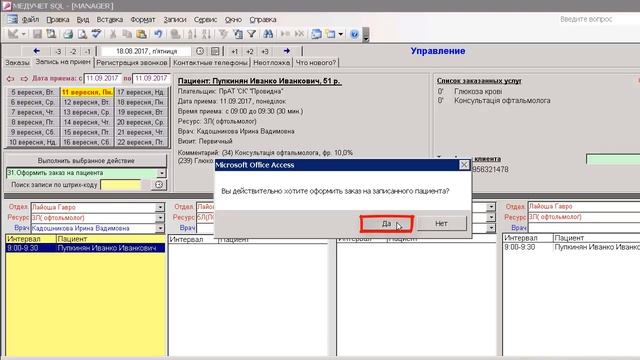Screen dimensions: 640x360
Task: Sort ascending with the toolbar icon
Action: pos(192,34)
